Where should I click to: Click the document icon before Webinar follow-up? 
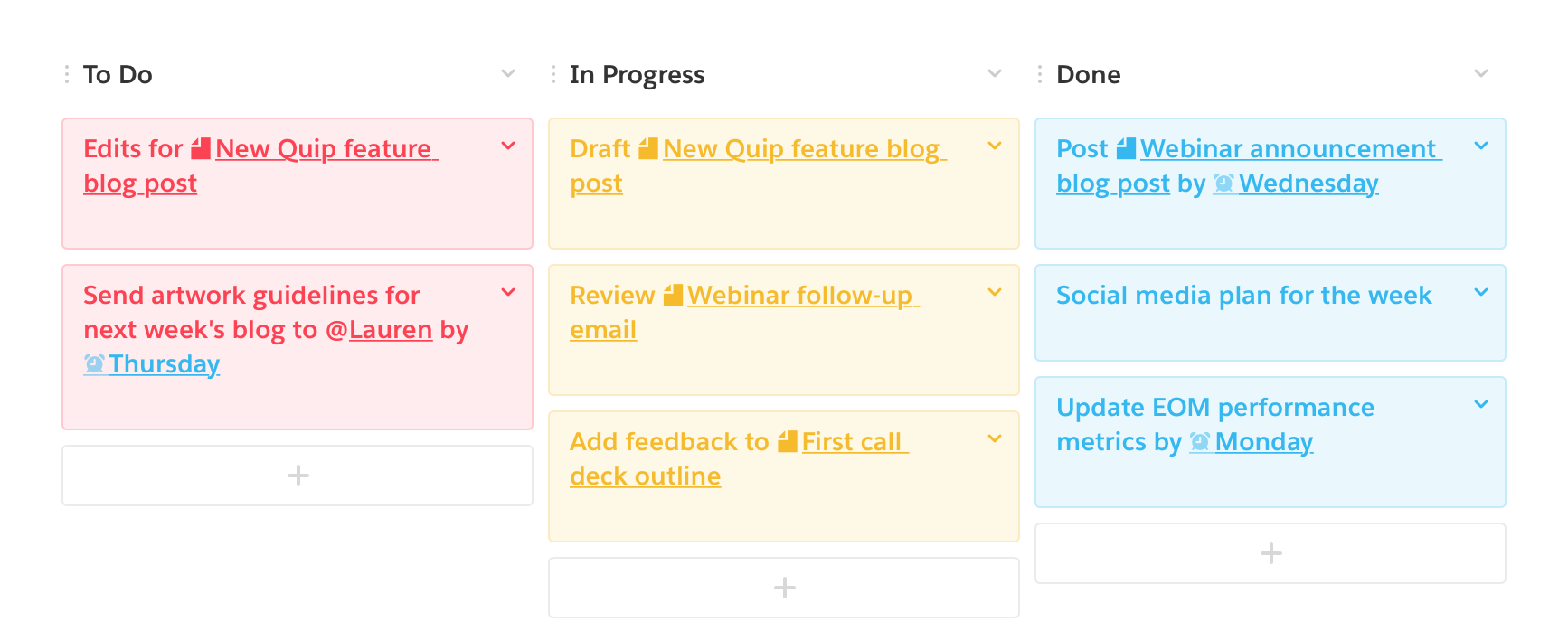pyautogui.click(x=673, y=295)
